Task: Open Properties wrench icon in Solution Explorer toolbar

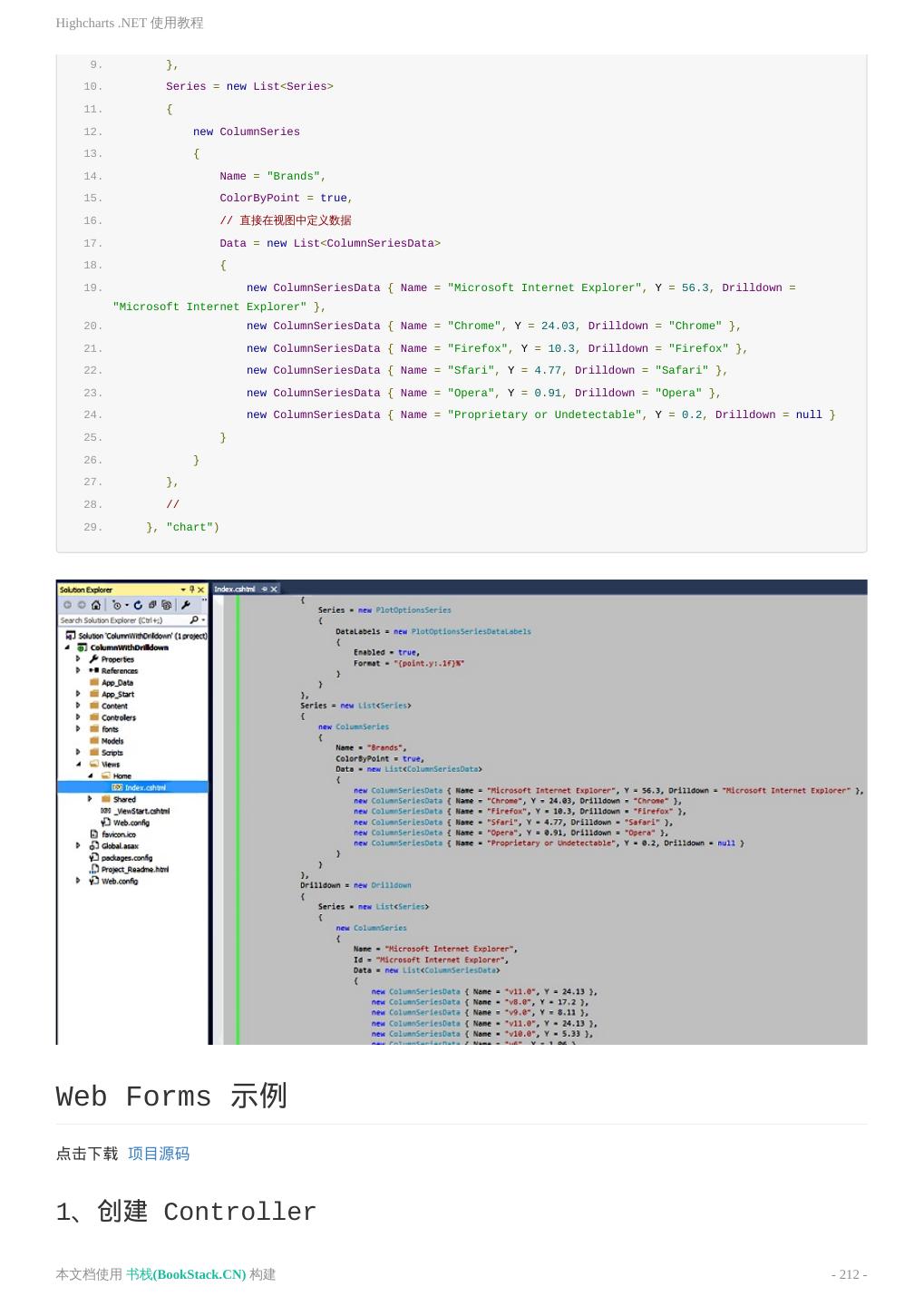Action: pyautogui.click(x=185, y=605)
